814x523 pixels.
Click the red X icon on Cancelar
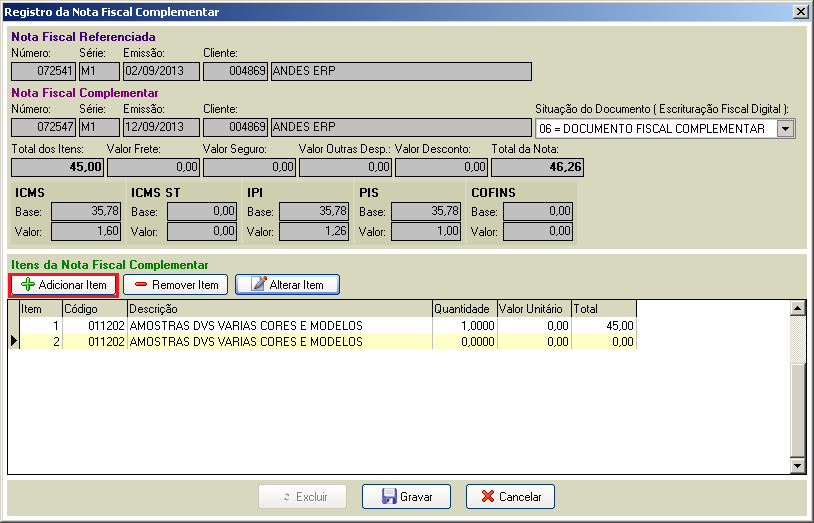(x=488, y=497)
